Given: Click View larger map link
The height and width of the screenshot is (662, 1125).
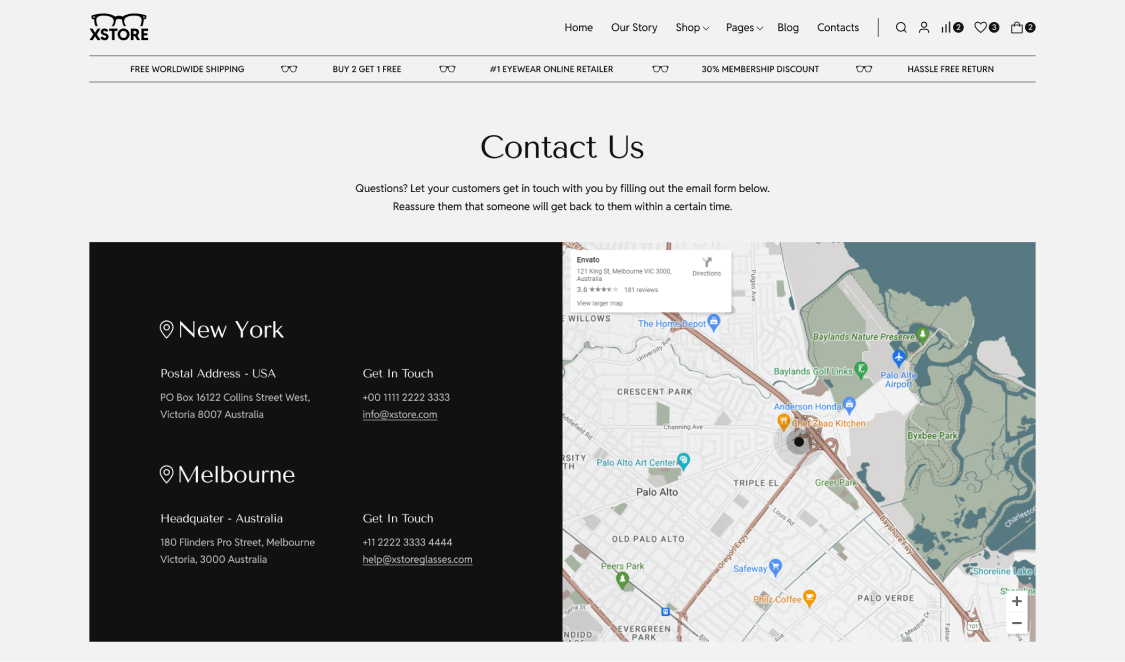Looking at the screenshot, I should click(600, 303).
